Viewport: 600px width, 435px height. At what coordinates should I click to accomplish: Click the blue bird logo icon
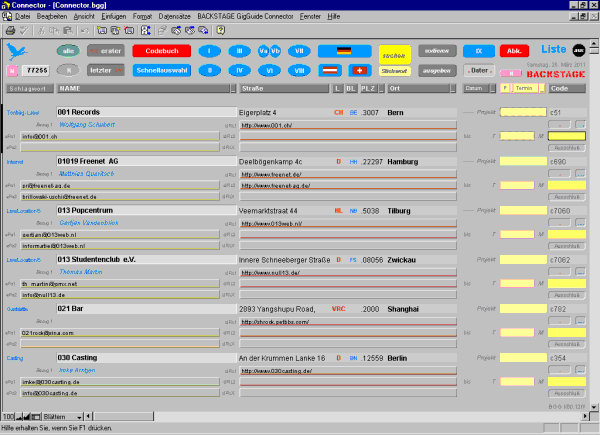(14, 50)
